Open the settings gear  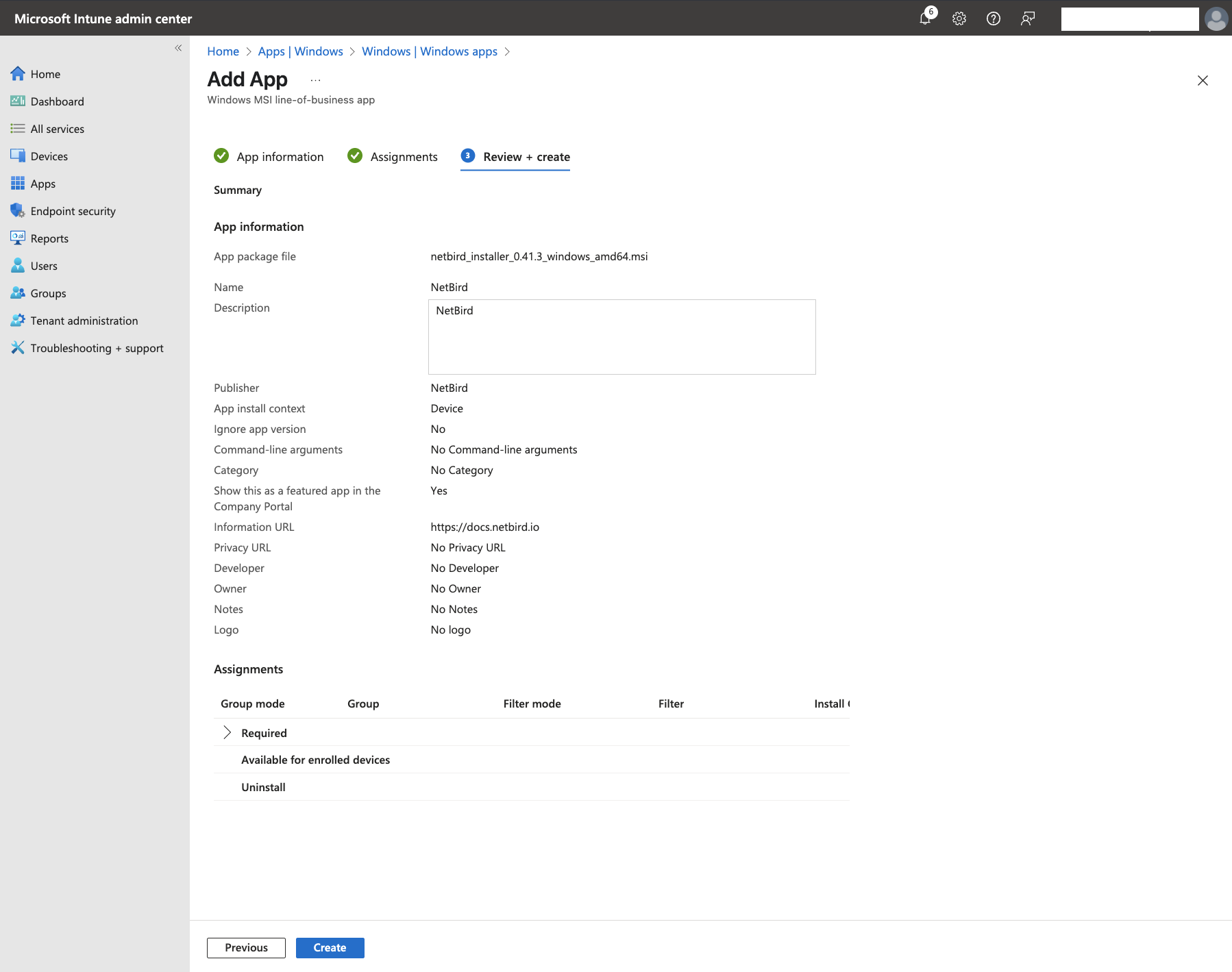click(x=959, y=18)
